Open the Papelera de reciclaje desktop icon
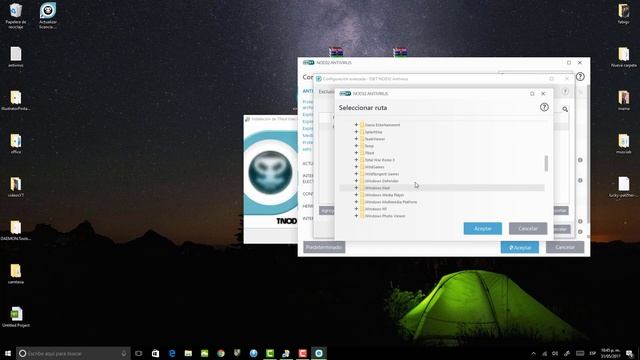Viewport: 640px width, 360px height. (16, 16)
